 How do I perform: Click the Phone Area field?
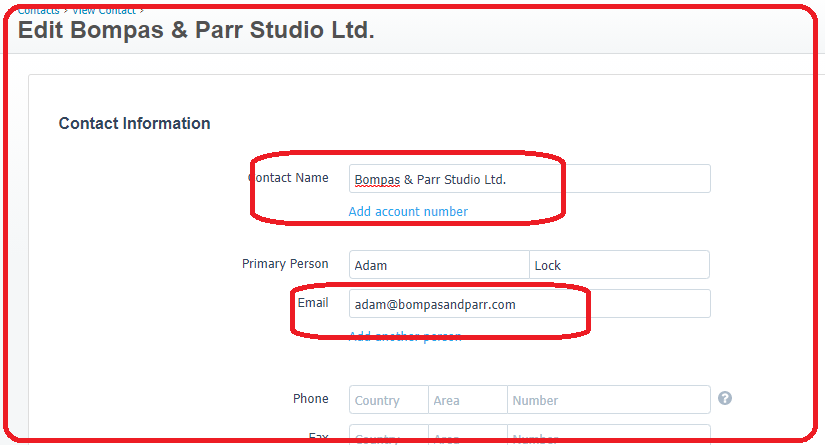point(468,400)
